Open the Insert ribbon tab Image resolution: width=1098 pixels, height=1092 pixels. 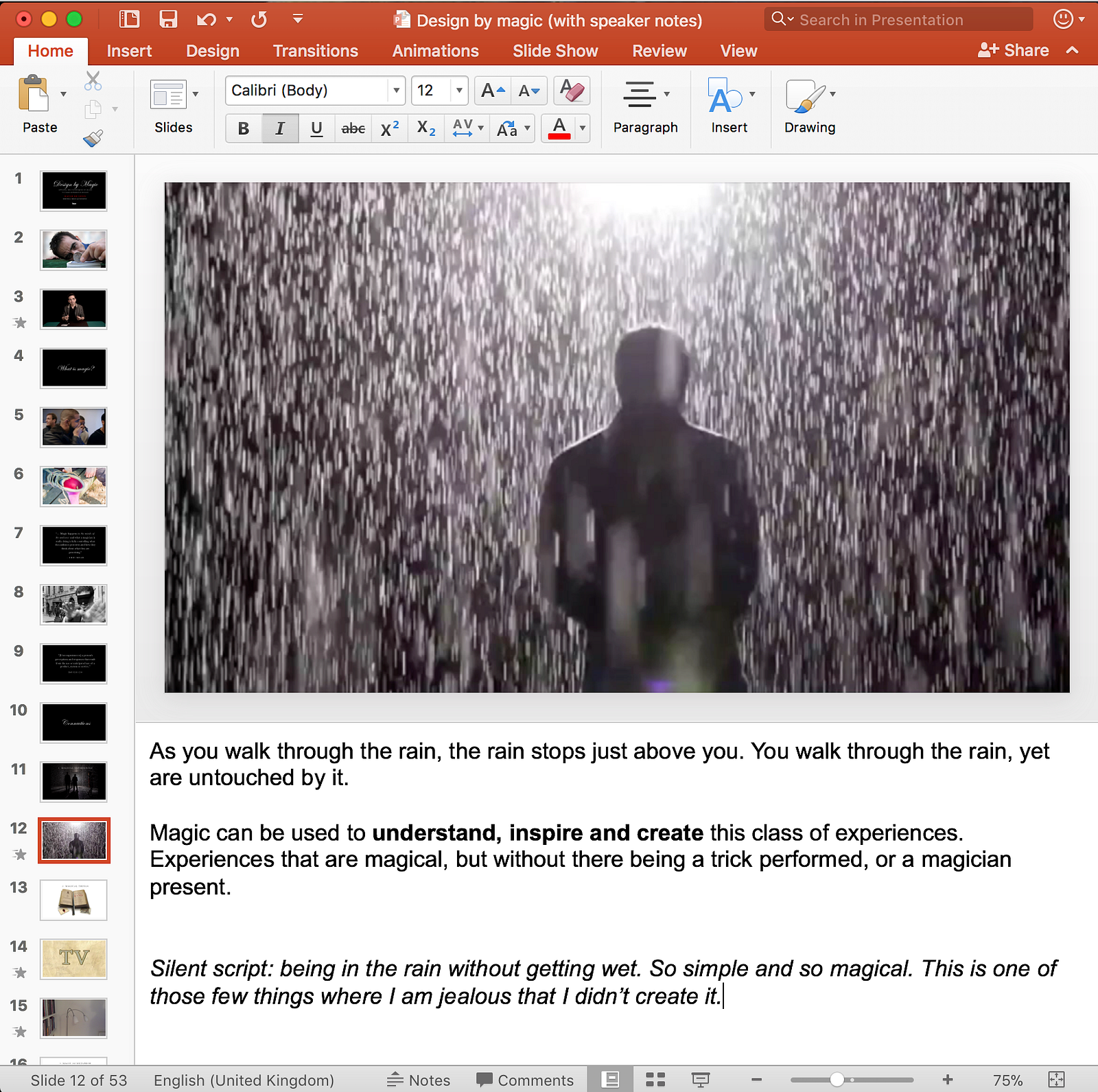pyautogui.click(x=129, y=51)
